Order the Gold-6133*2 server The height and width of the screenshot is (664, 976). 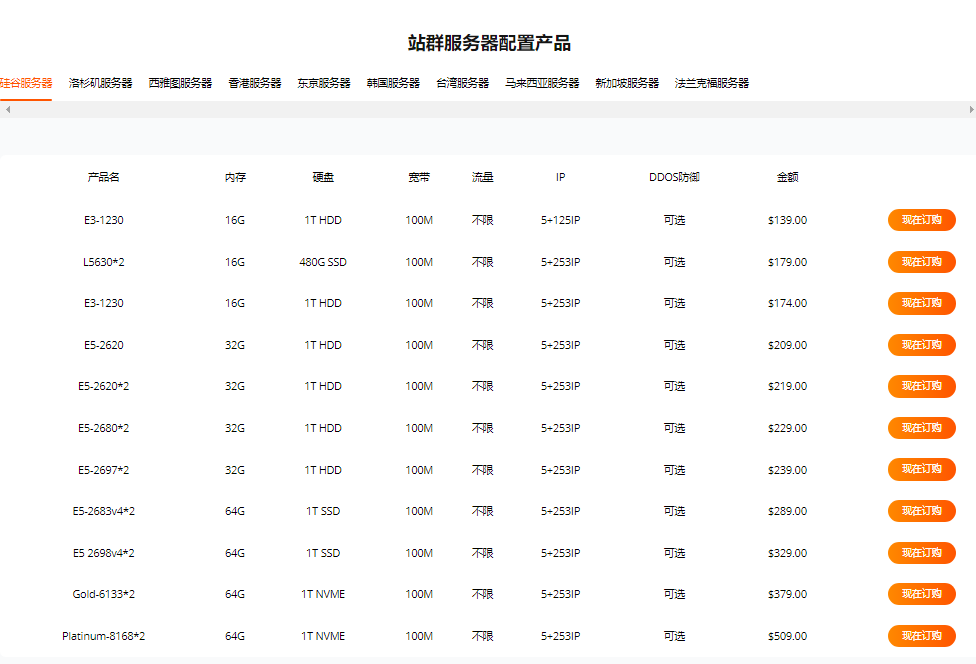point(921,594)
